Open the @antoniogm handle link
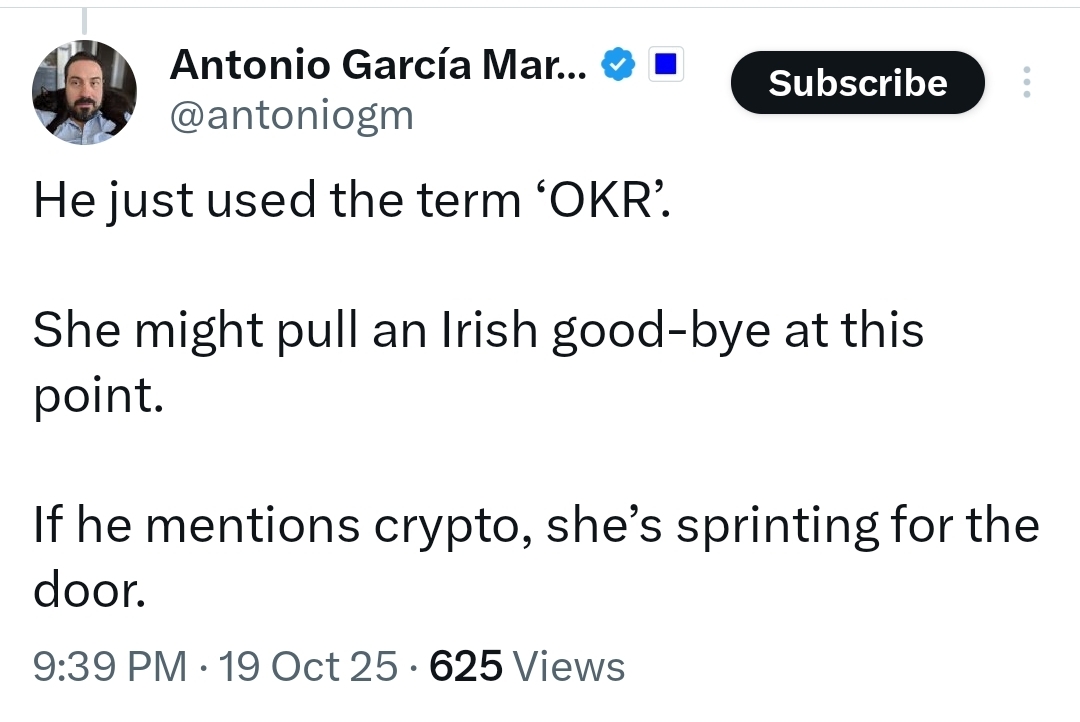 click(291, 115)
